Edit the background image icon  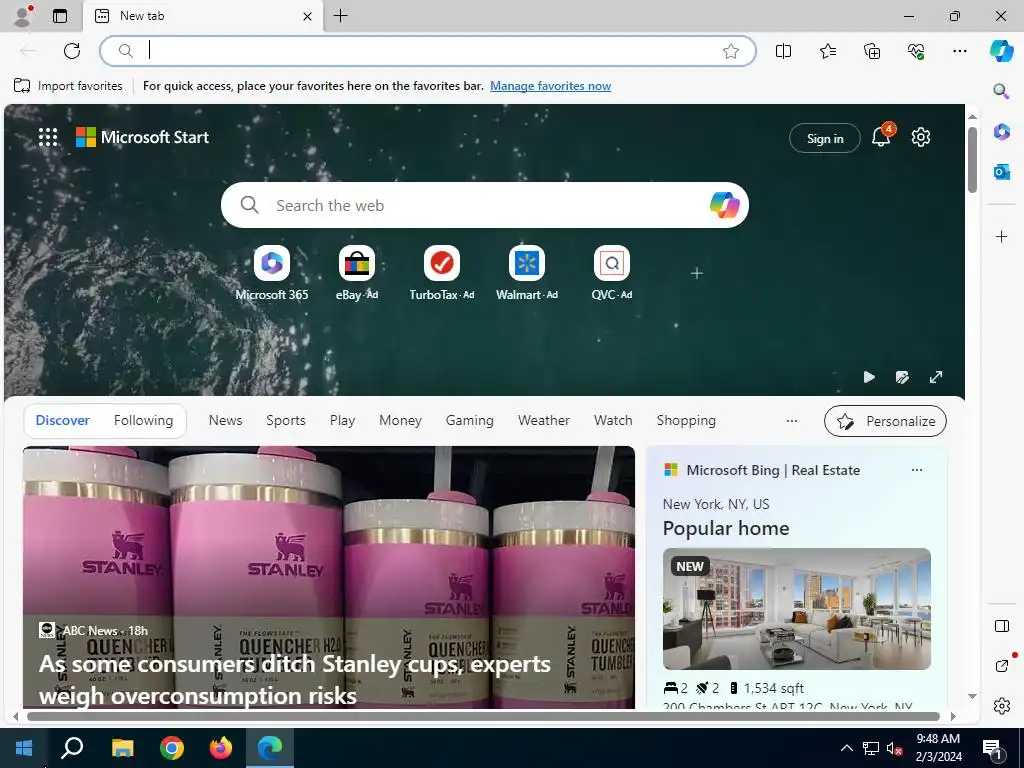tap(903, 377)
